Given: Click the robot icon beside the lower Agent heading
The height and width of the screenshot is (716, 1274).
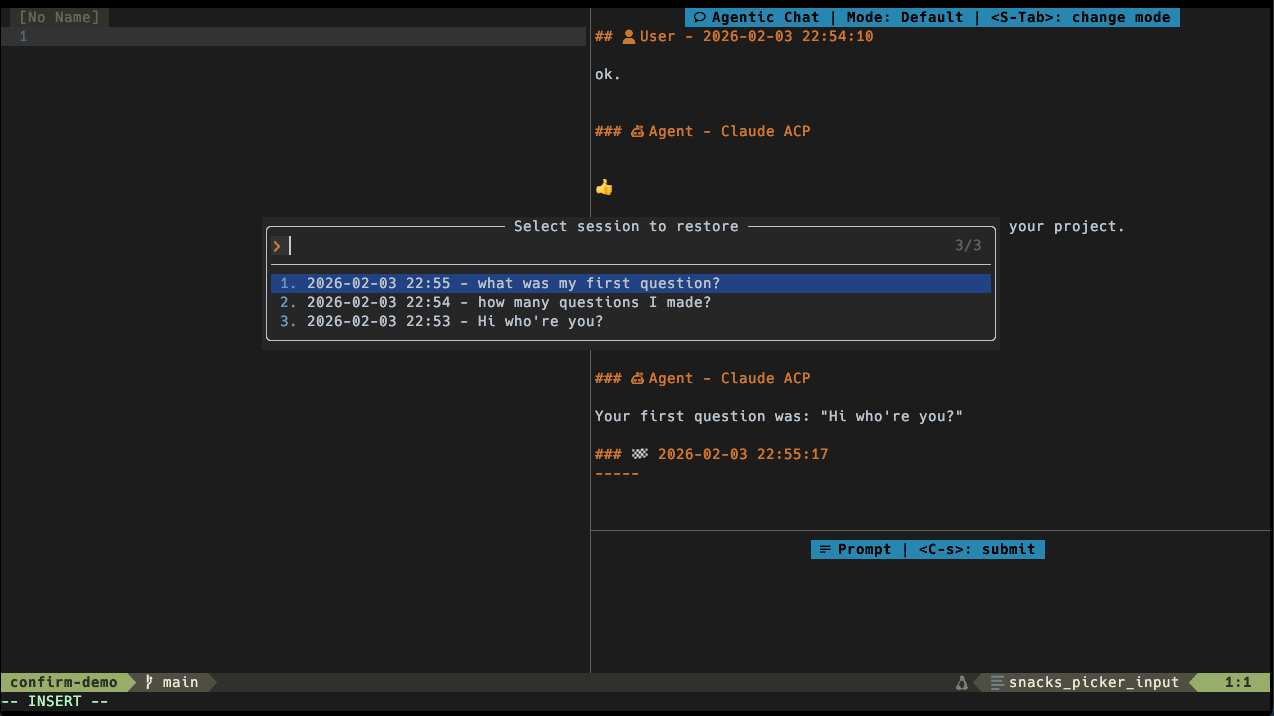Looking at the screenshot, I should click(637, 378).
